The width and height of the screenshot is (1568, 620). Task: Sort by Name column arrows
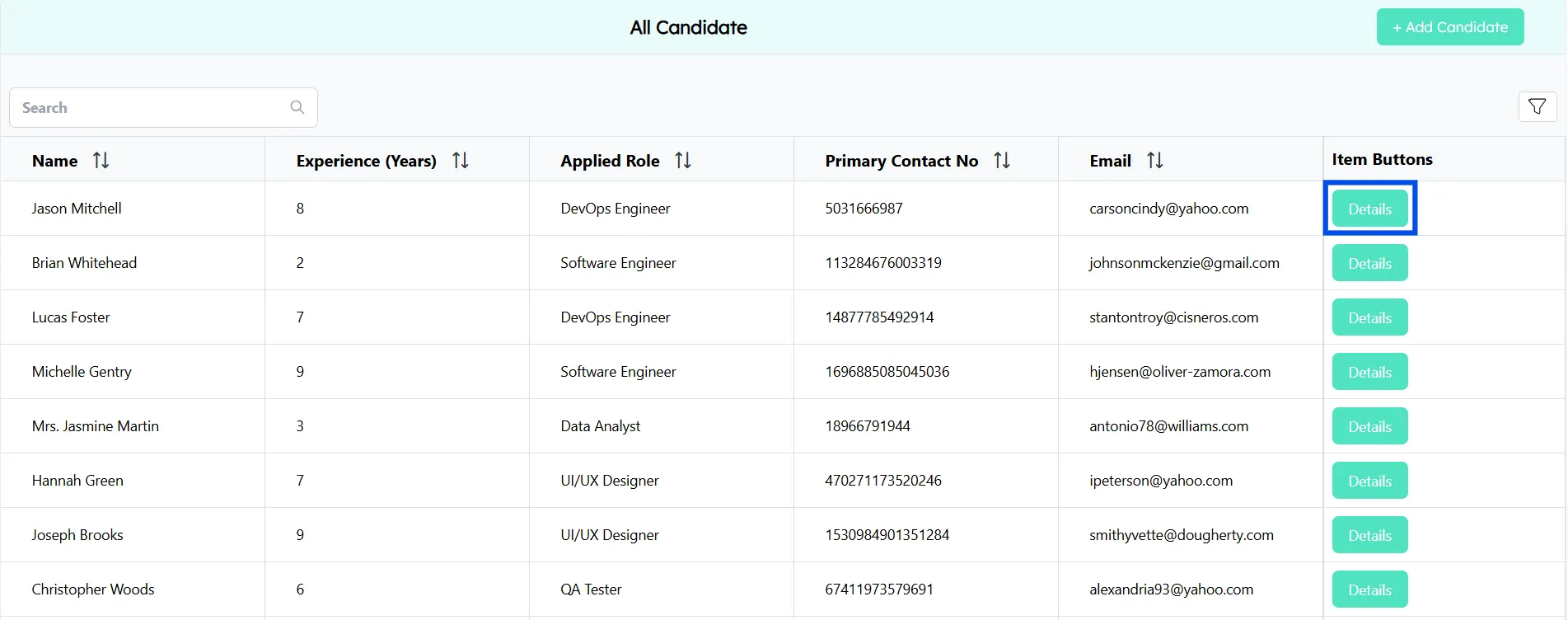[101, 160]
